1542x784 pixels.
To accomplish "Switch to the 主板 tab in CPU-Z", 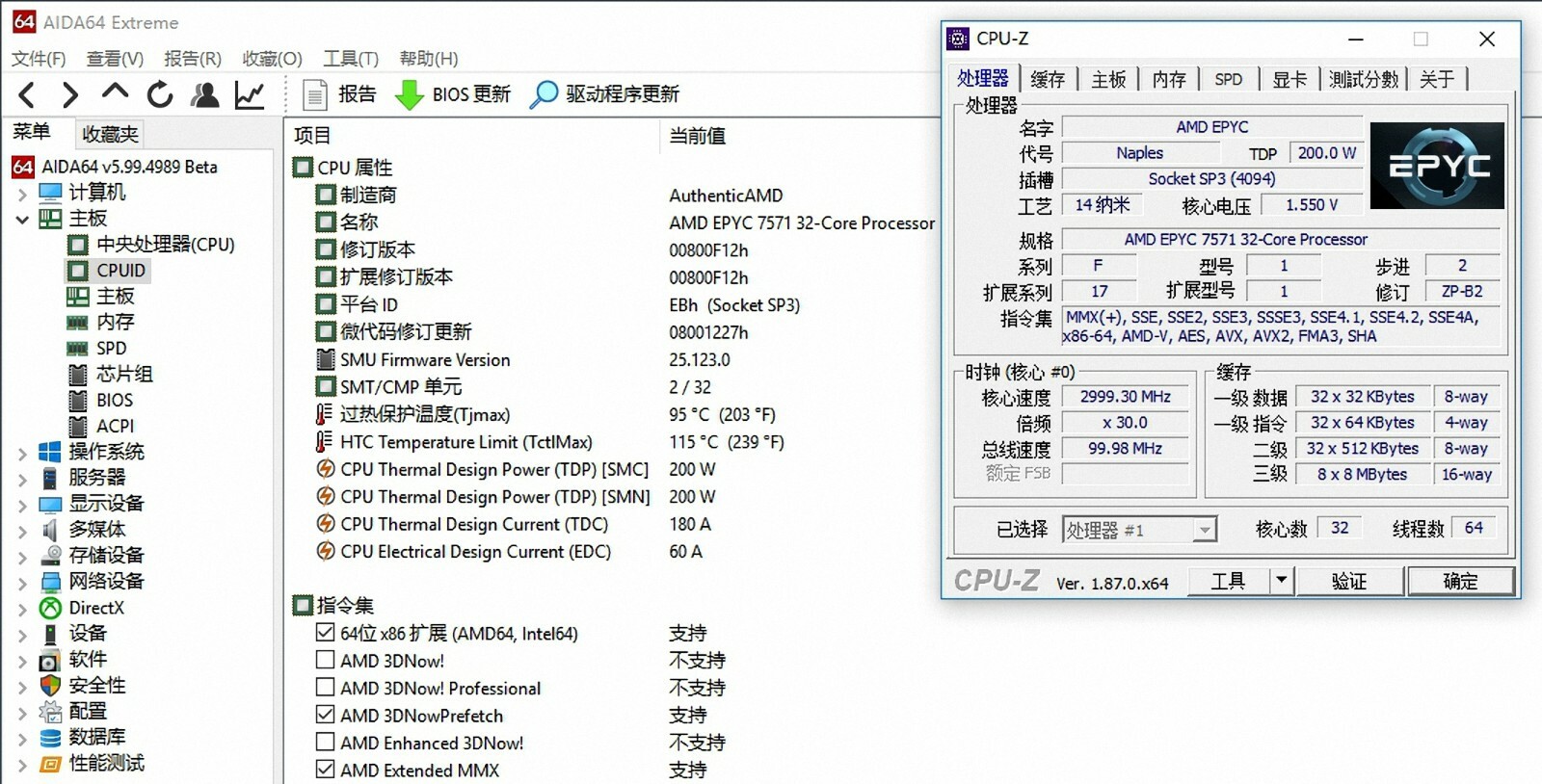I will (x=1108, y=79).
